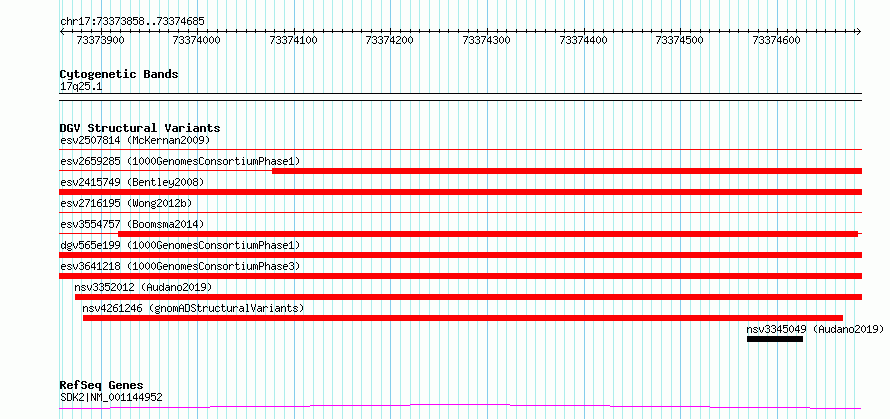
Task: Click the thin red esv2716195 line
Action: coord(460,212)
